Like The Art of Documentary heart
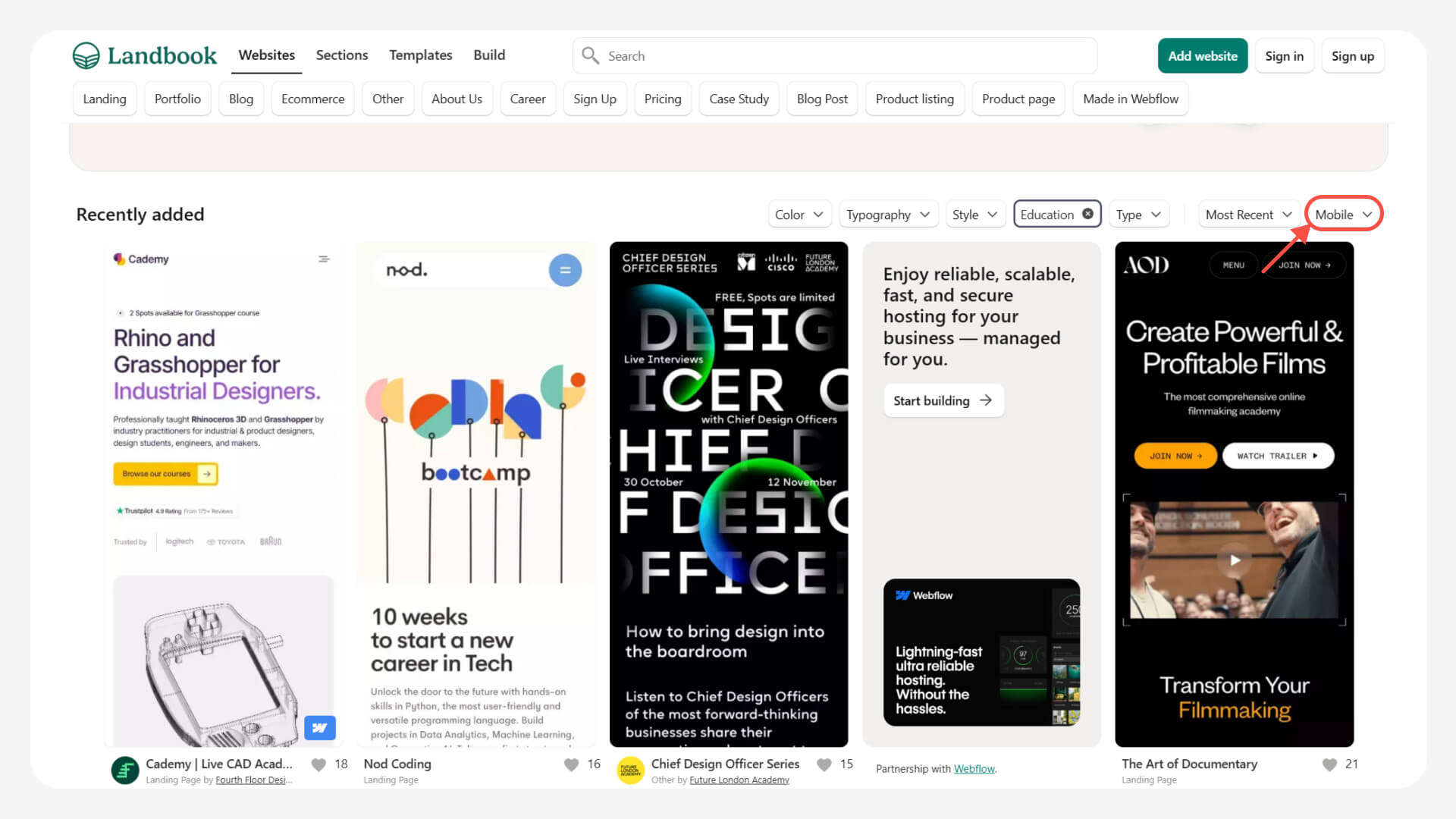The image size is (1456, 819). click(1329, 764)
